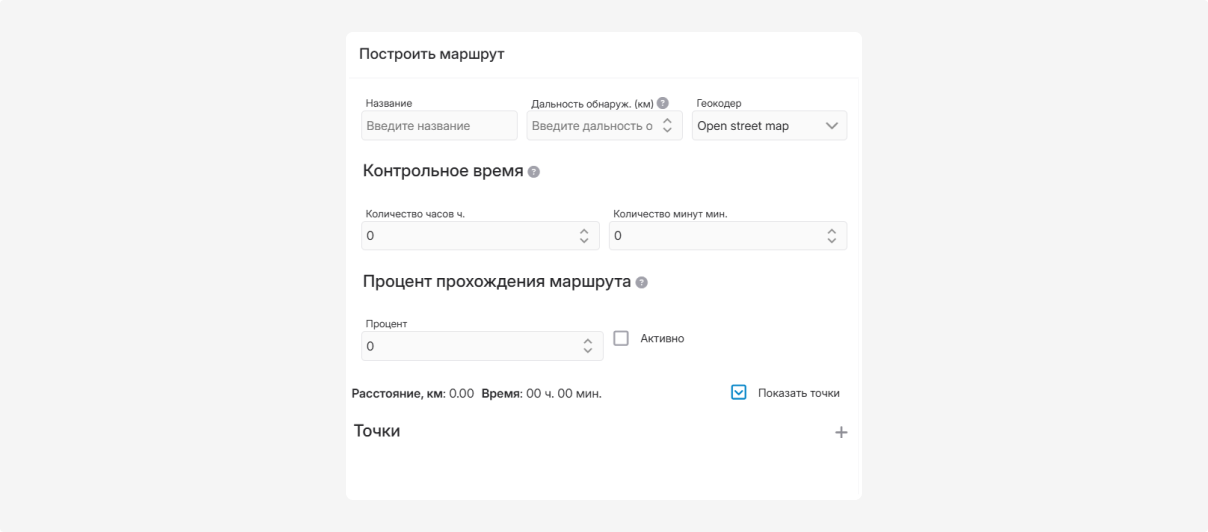
Task: Focus the Название input field
Action: (439, 126)
